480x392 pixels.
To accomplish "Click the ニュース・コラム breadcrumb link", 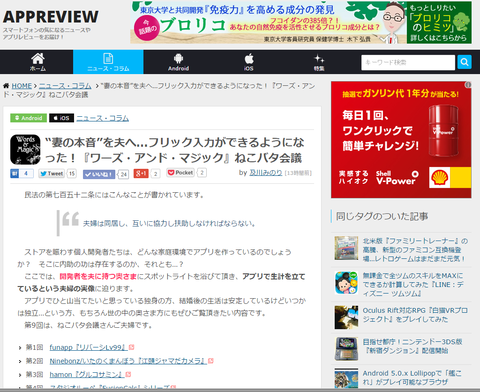I will click(65, 86).
